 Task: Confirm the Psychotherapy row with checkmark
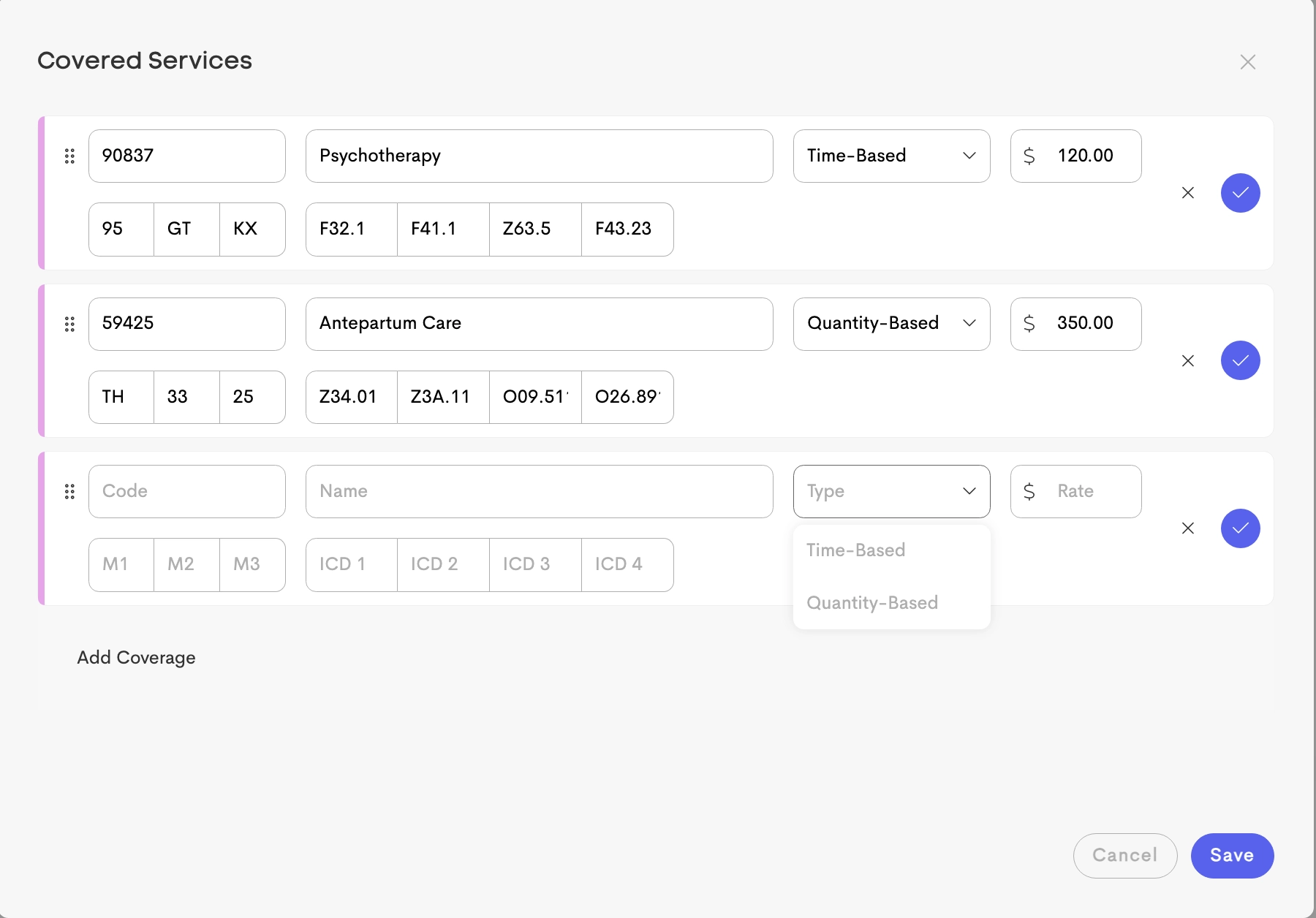pos(1240,193)
